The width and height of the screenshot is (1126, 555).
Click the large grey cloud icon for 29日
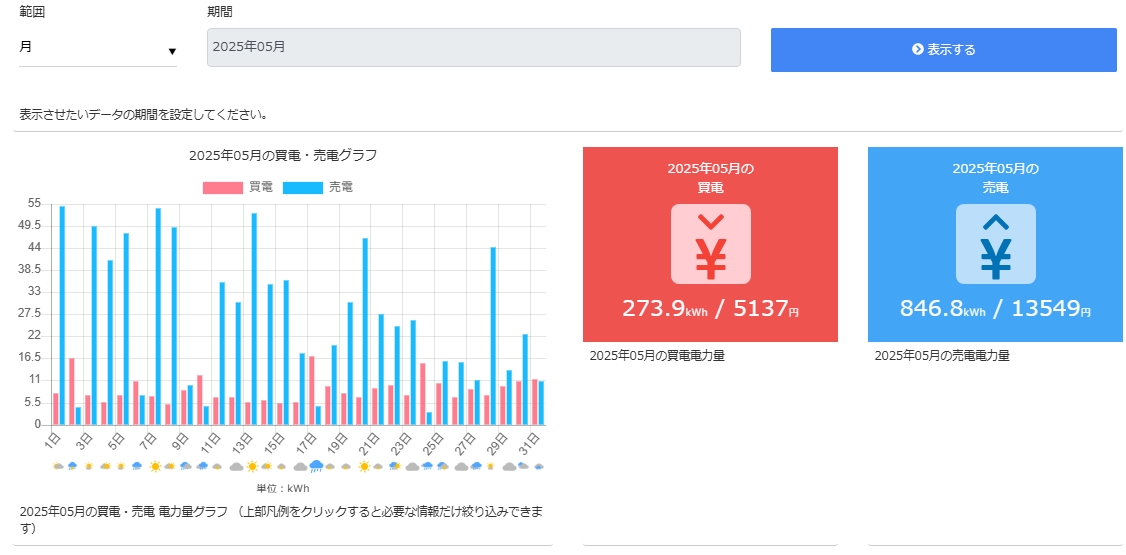pos(509,467)
